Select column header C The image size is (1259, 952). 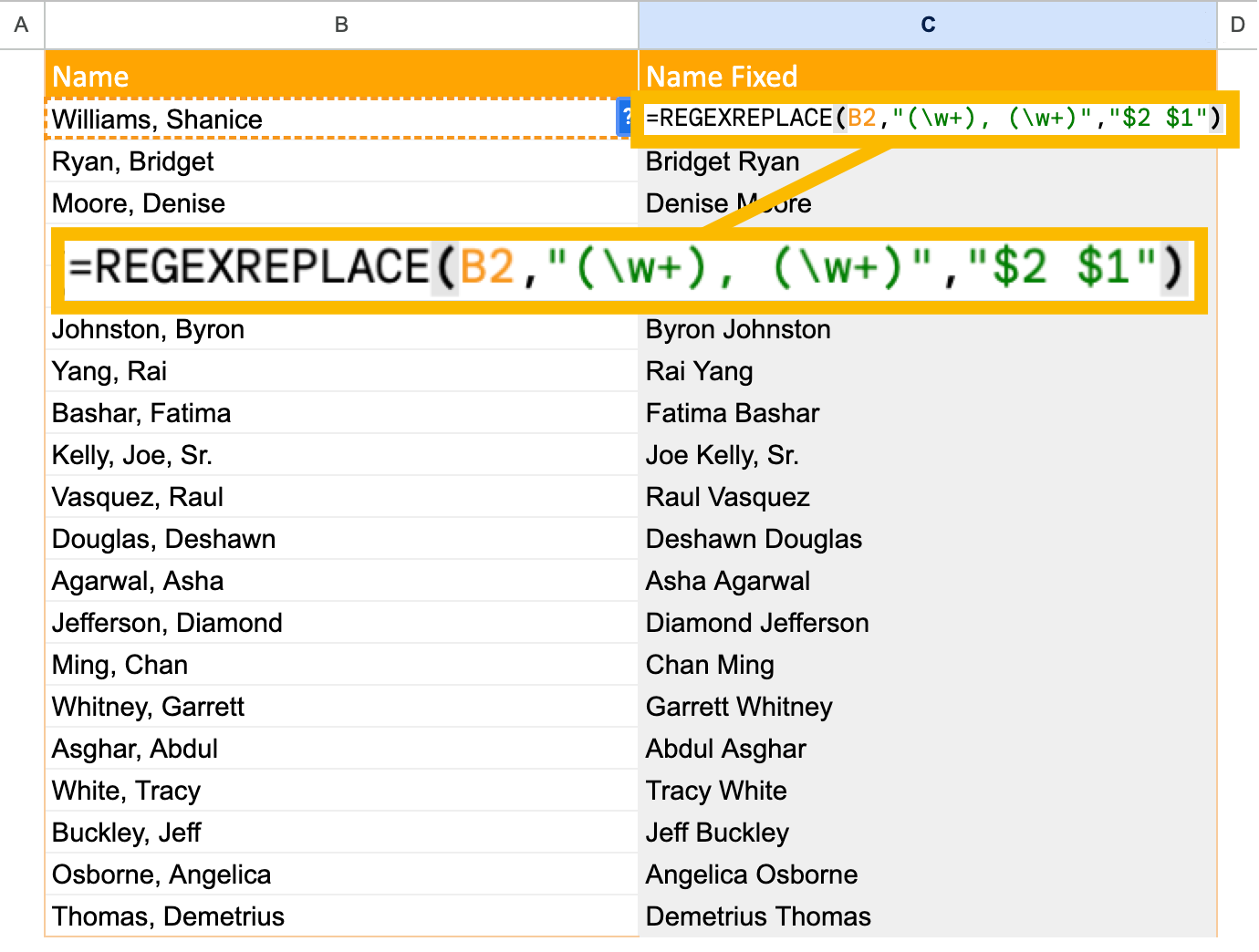coord(928,25)
